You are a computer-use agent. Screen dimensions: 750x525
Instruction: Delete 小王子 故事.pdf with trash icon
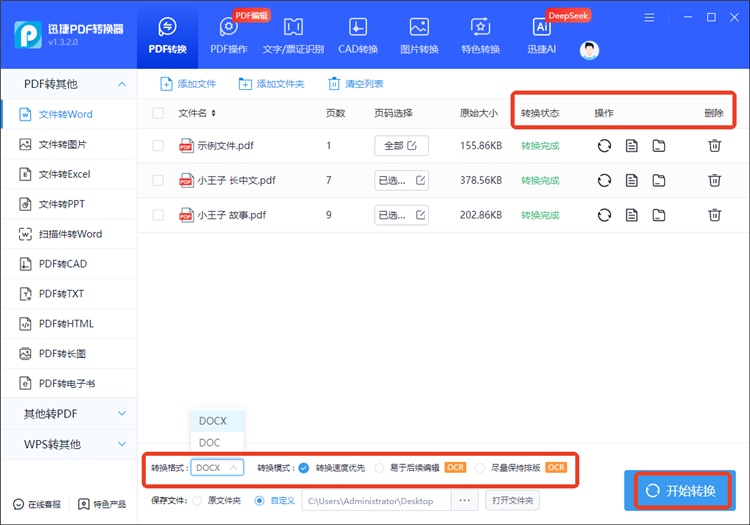tap(715, 215)
